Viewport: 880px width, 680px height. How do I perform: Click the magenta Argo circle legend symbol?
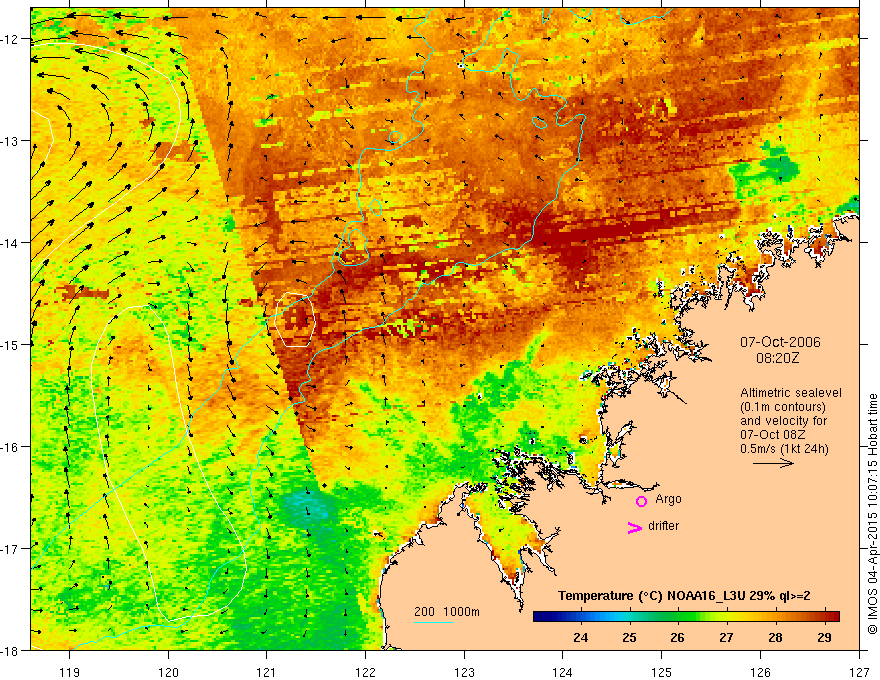click(x=641, y=501)
